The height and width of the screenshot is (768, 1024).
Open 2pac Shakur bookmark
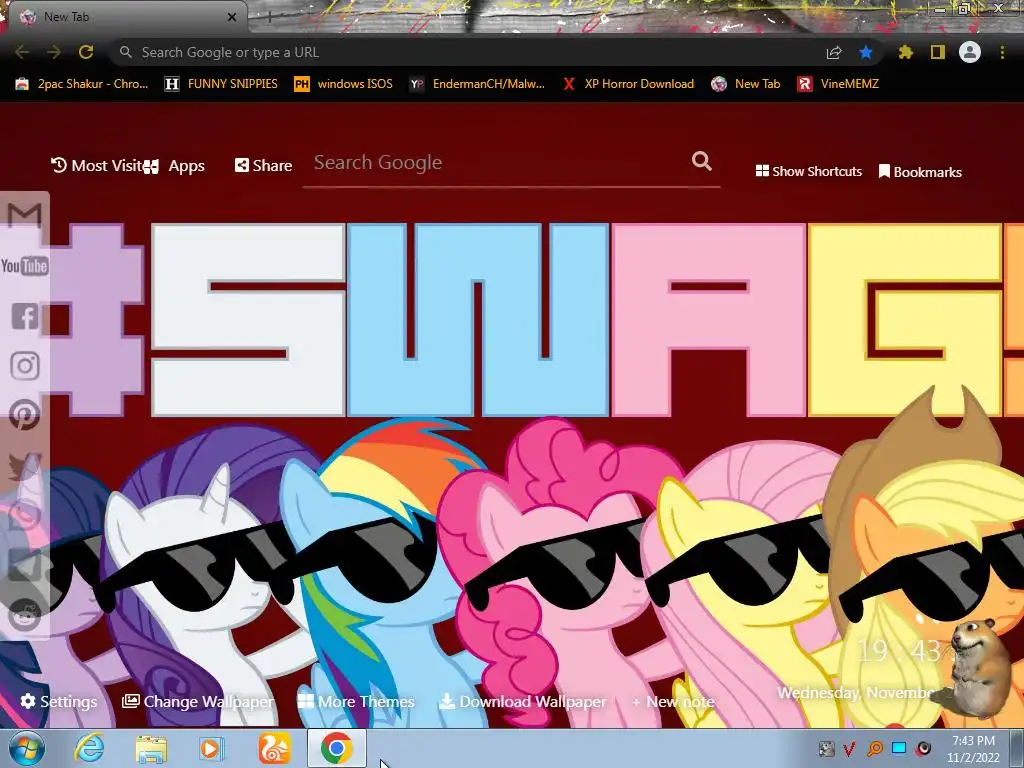tap(82, 84)
